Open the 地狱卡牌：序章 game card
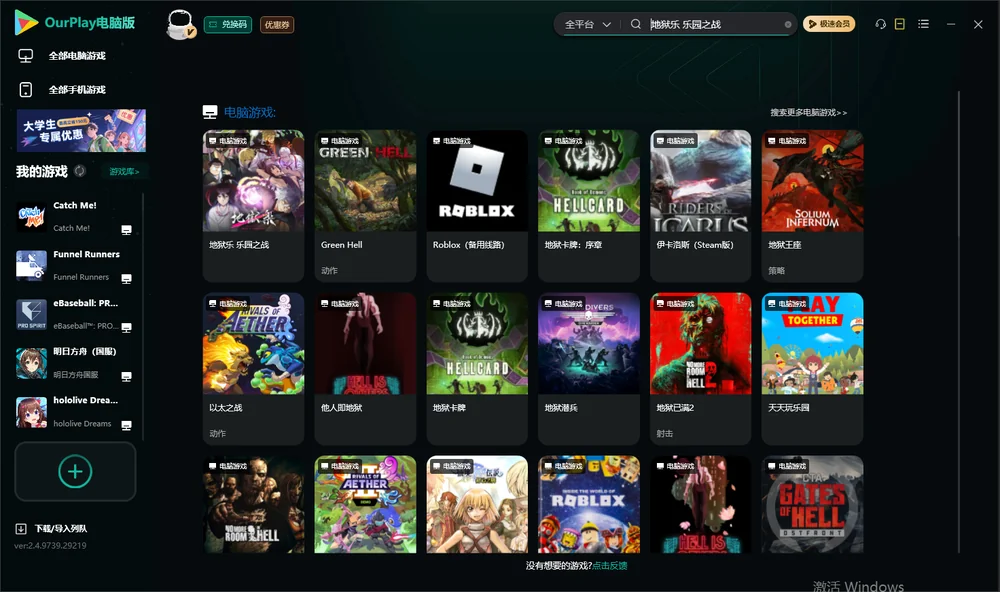This screenshot has height=592, width=1000. 589,206
